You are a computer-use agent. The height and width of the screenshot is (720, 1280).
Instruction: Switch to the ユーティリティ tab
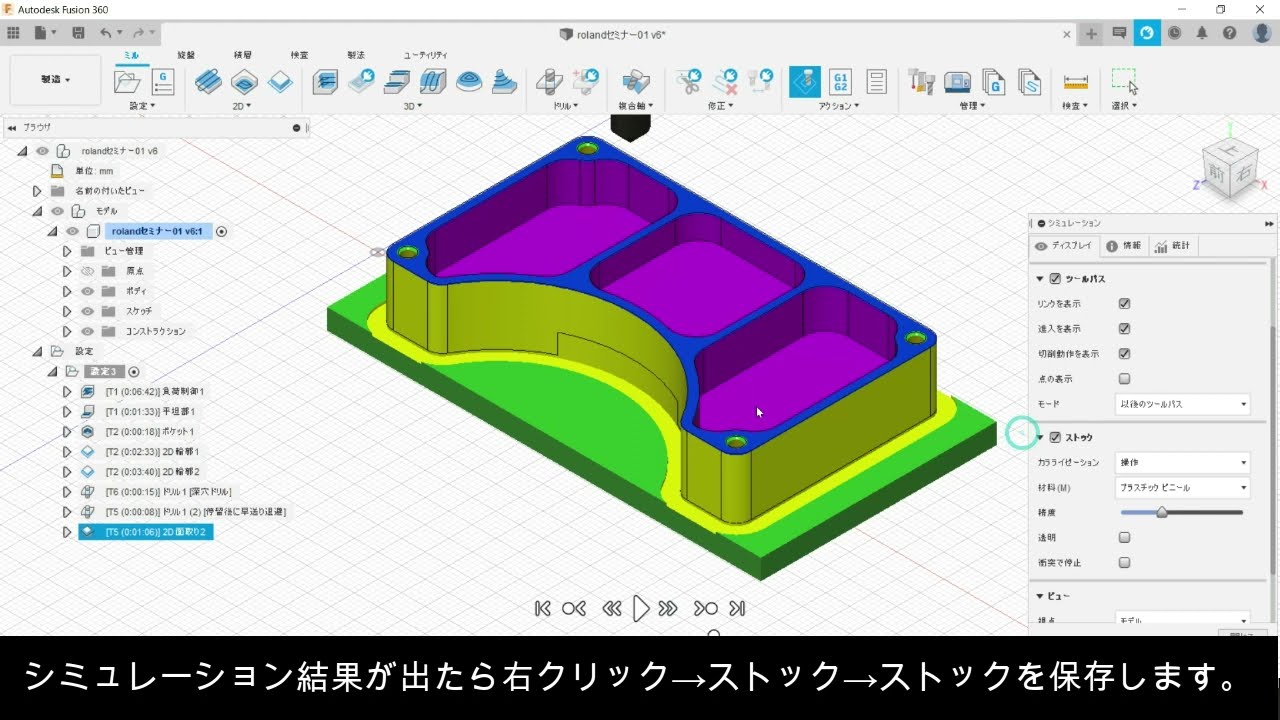(x=425, y=55)
